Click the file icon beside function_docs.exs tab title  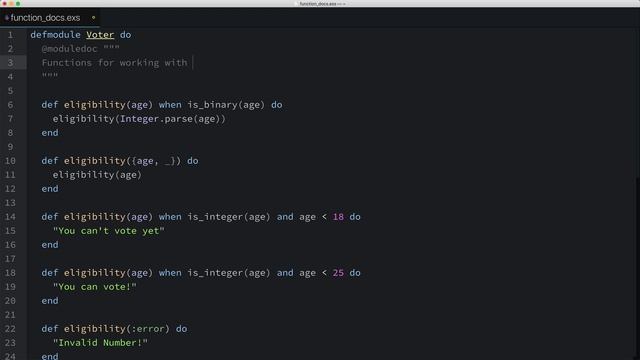point(7,18)
